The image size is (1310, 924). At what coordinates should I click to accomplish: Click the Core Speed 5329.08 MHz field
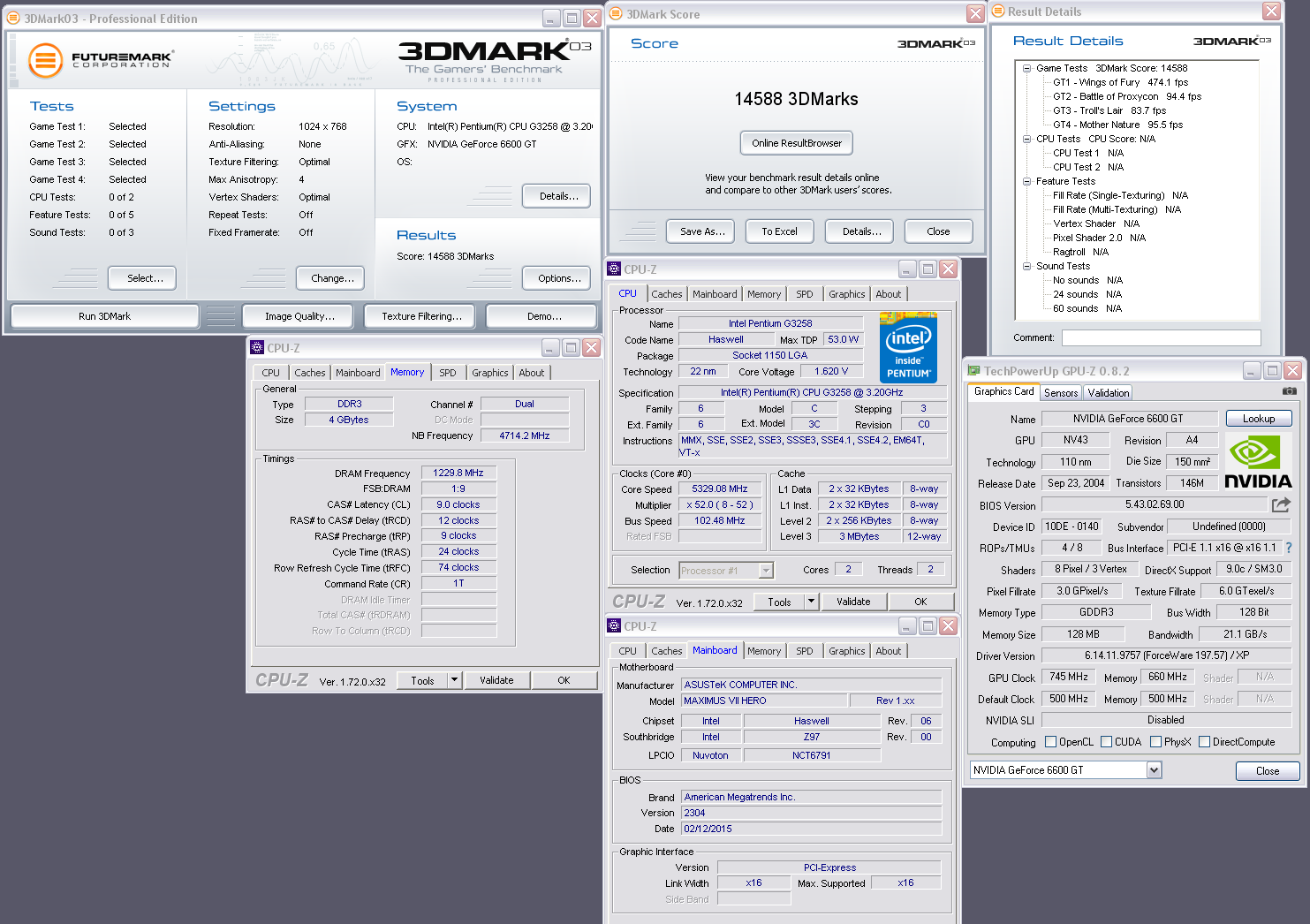point(720,489)
